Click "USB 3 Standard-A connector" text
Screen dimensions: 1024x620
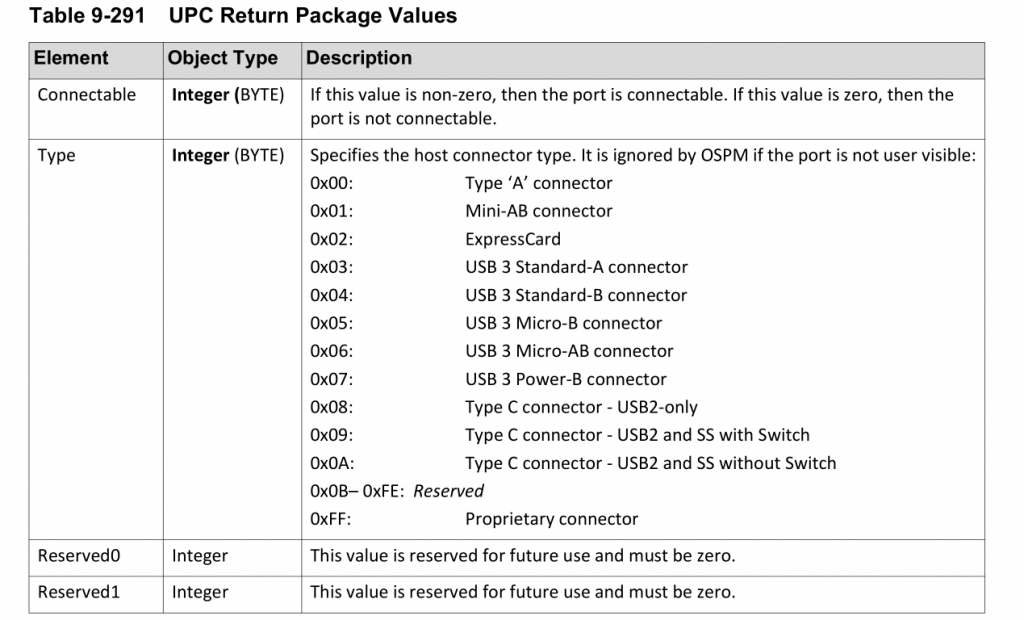(x=576, y=267)
